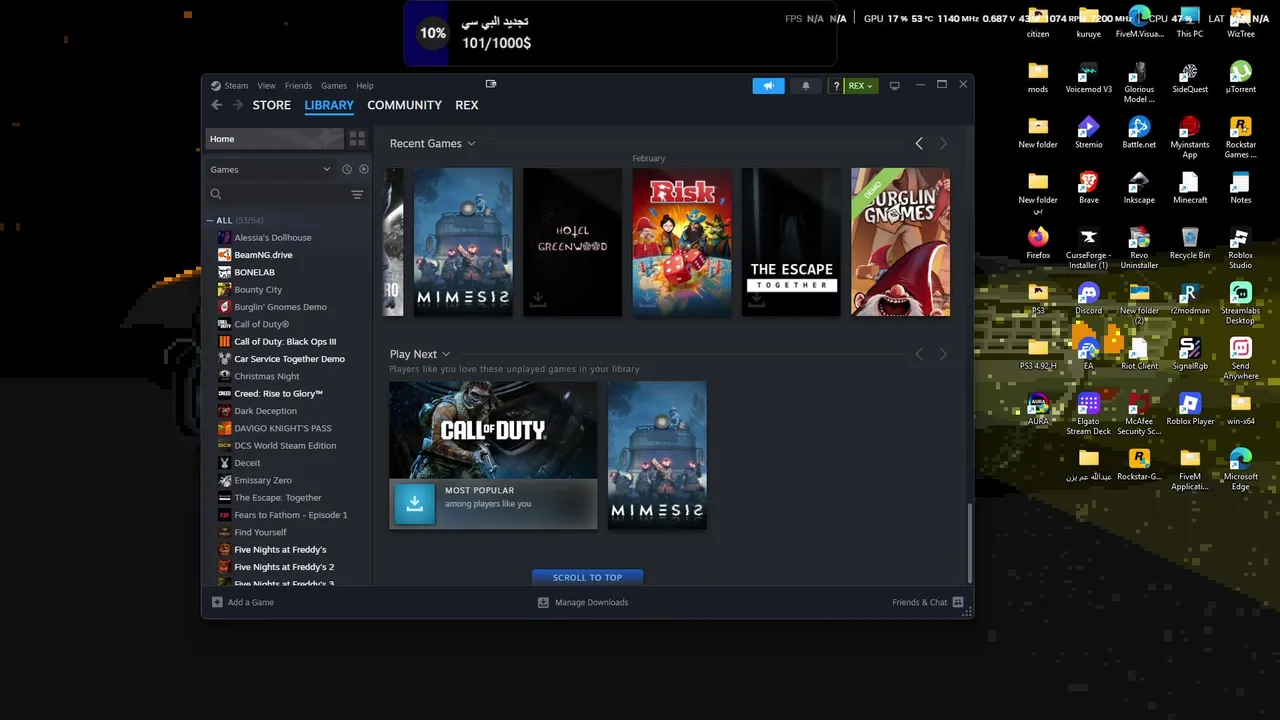Screen dimensions: 1280x720
Task: Select the Voicemod V3 desktop icon
Action: click(1088, 77)
